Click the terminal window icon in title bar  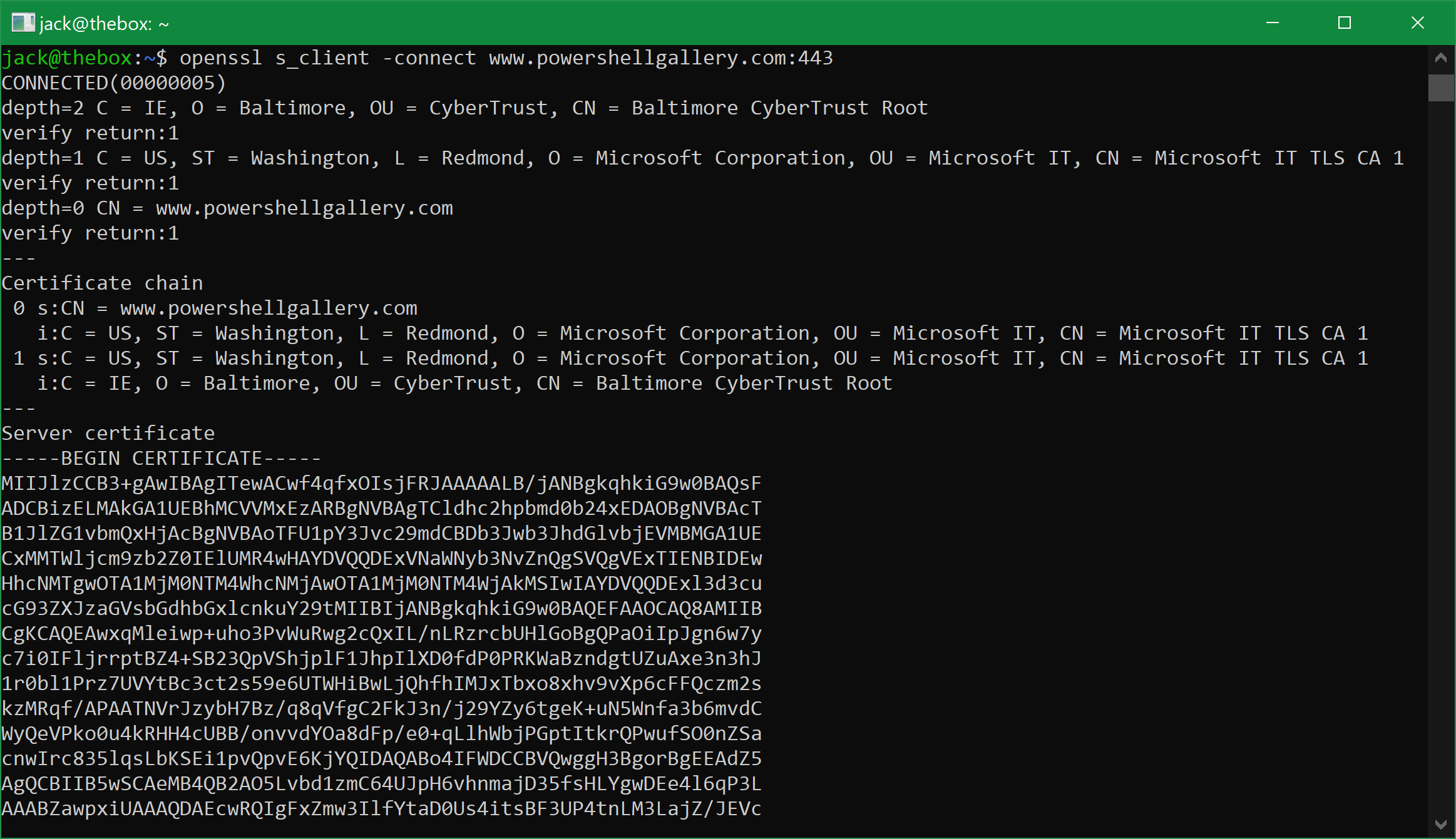pyautogui.click(x=23, y=23)
